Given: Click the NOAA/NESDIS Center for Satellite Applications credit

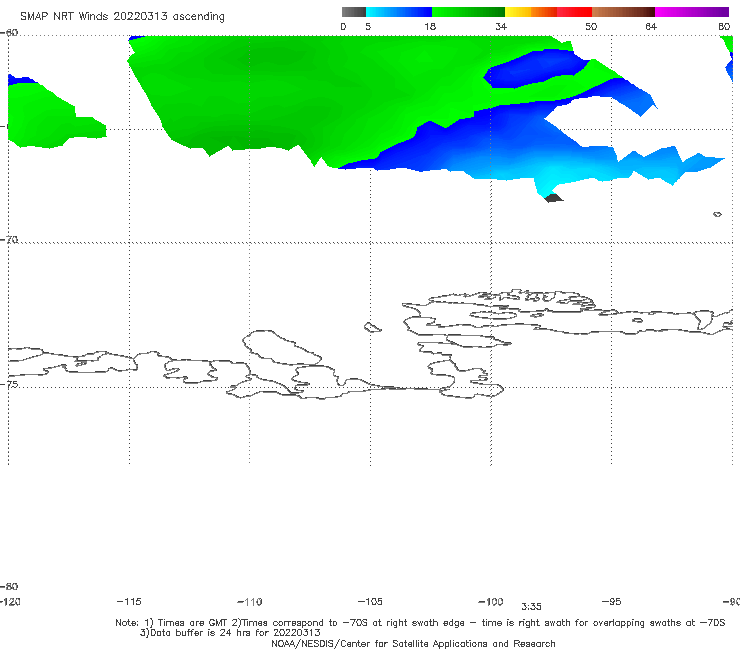Looking at the screenshot, I should [413, 644].
